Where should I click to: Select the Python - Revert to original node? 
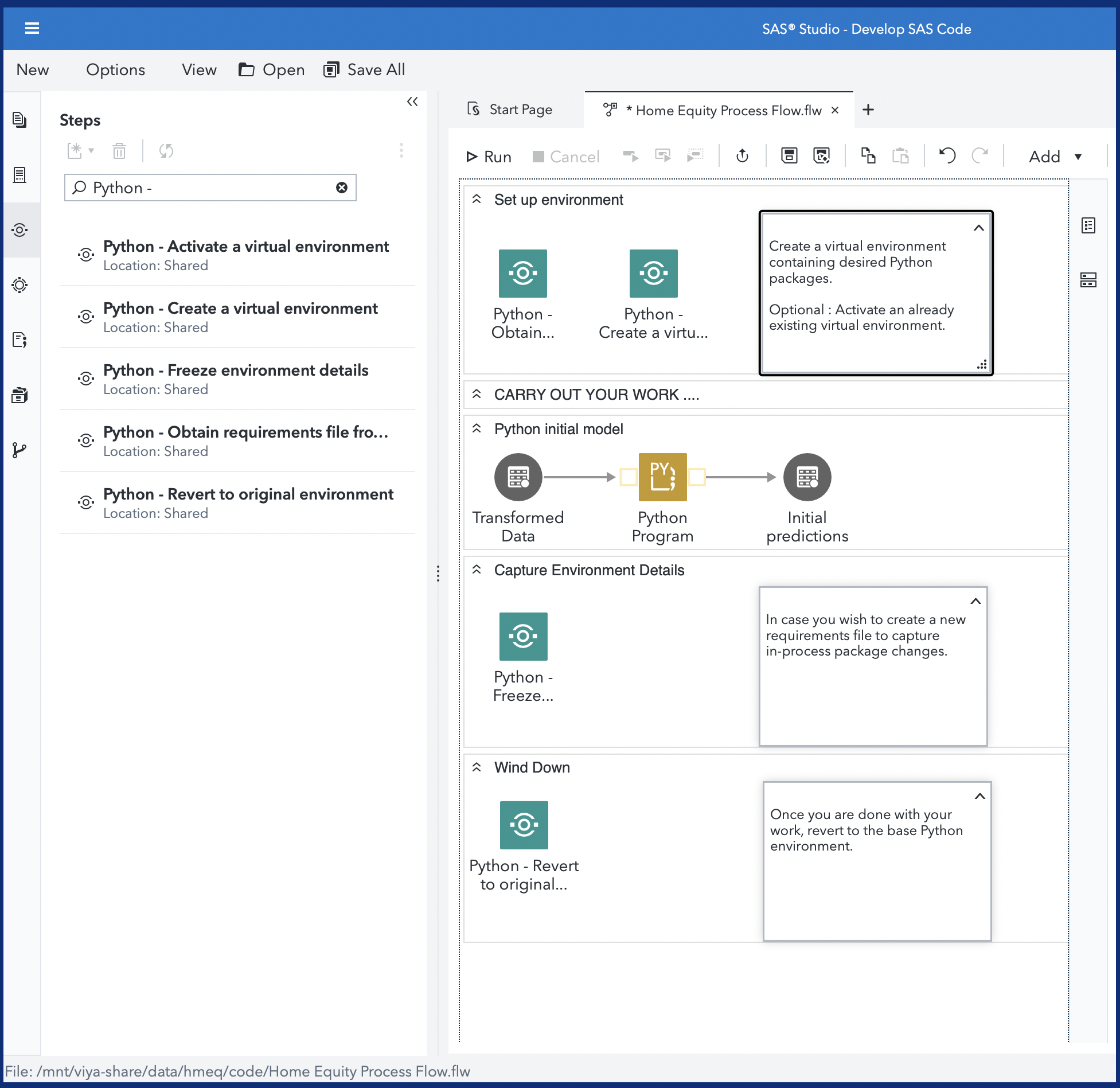point(524,825)
